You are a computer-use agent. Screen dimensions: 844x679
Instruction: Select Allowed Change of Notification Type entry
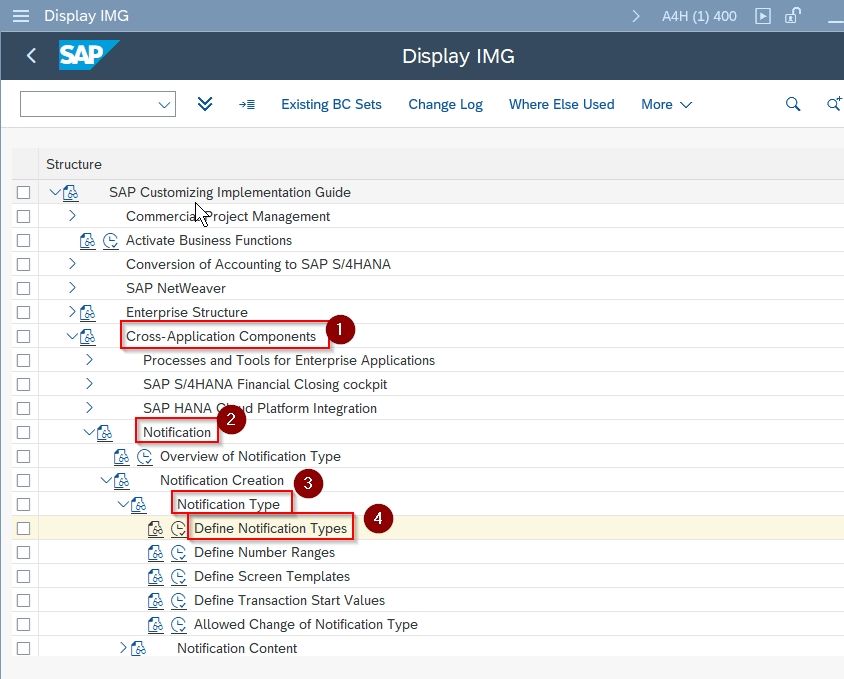pyautogui.click(x=306, y=625)
